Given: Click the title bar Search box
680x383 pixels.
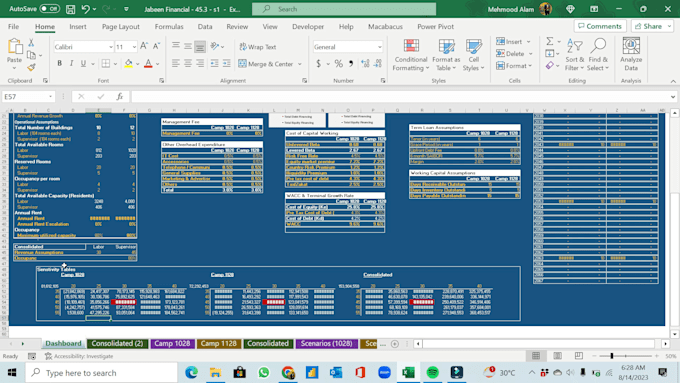Looking at the screenshot, I should click(x=344, y=9).
